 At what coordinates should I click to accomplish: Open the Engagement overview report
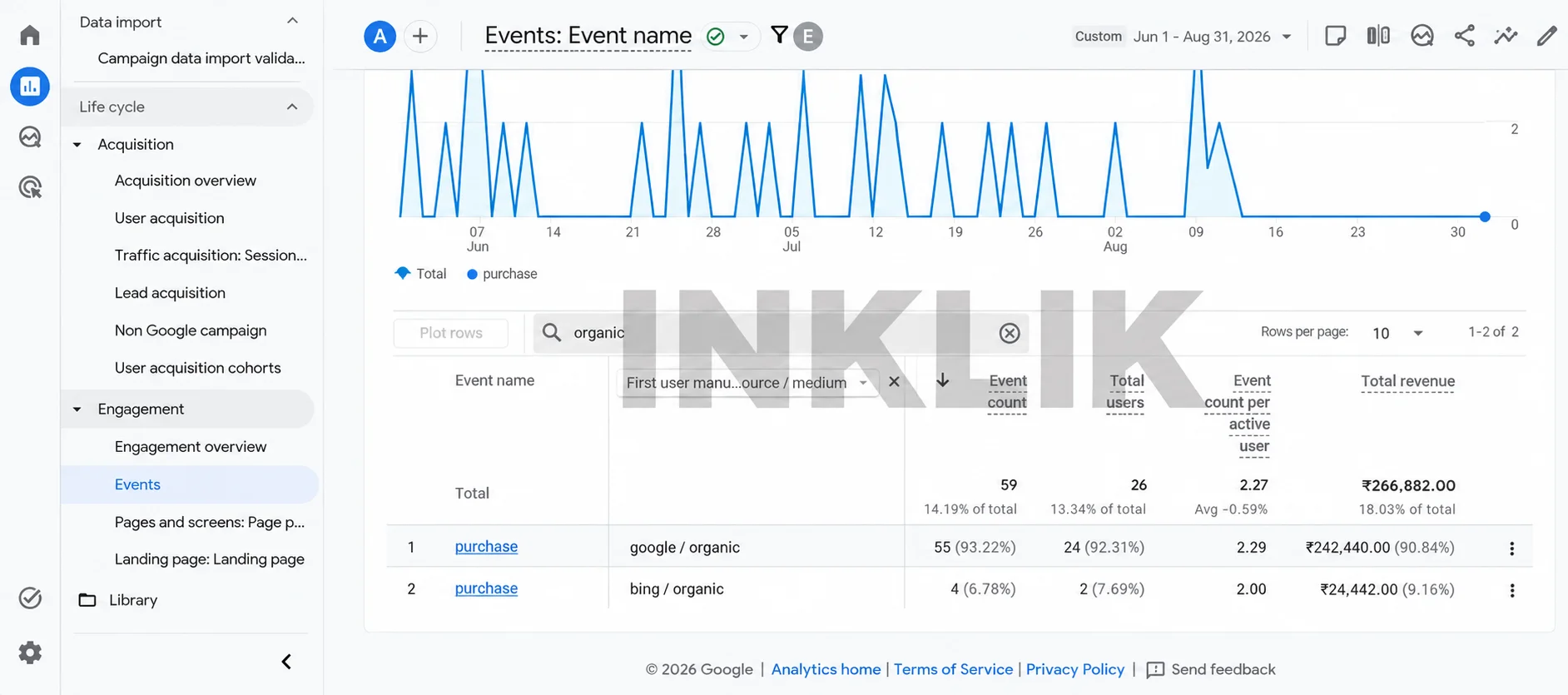pos(191,447)
